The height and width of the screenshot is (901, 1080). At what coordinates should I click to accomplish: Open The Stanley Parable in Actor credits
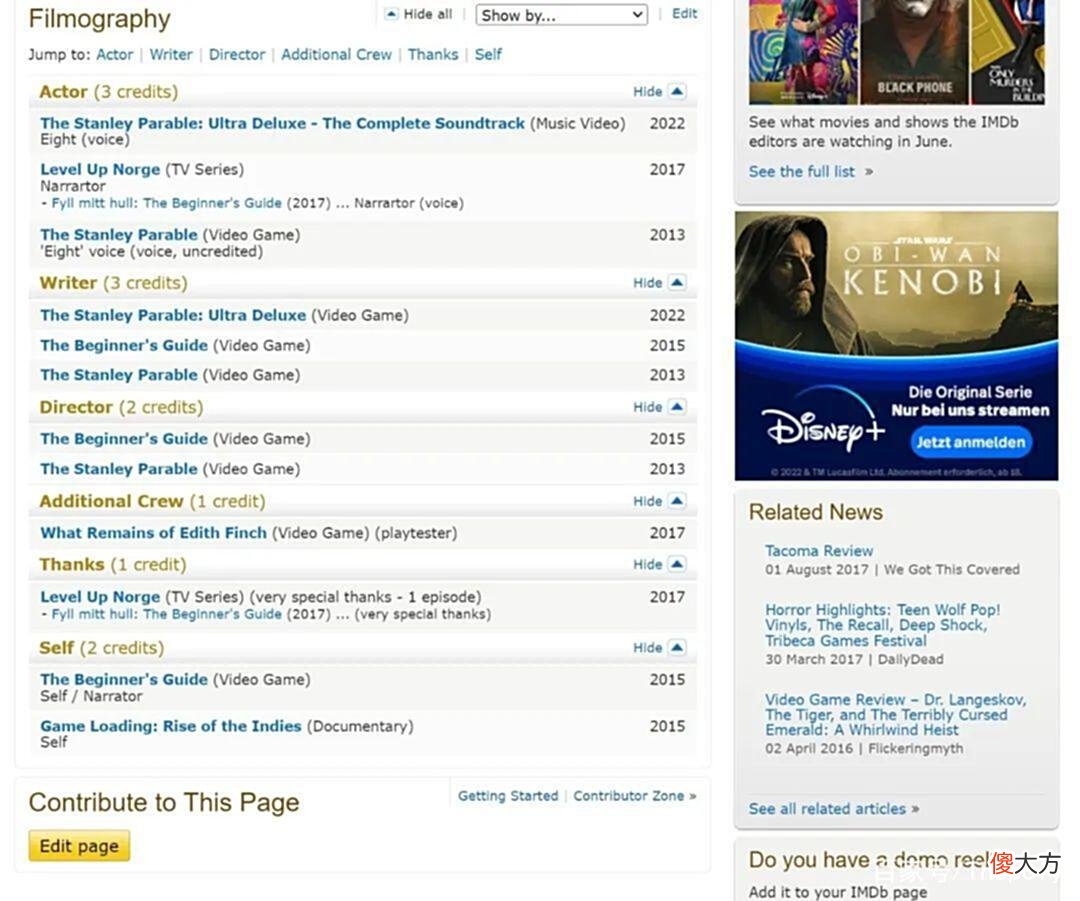tap(118, 235)
